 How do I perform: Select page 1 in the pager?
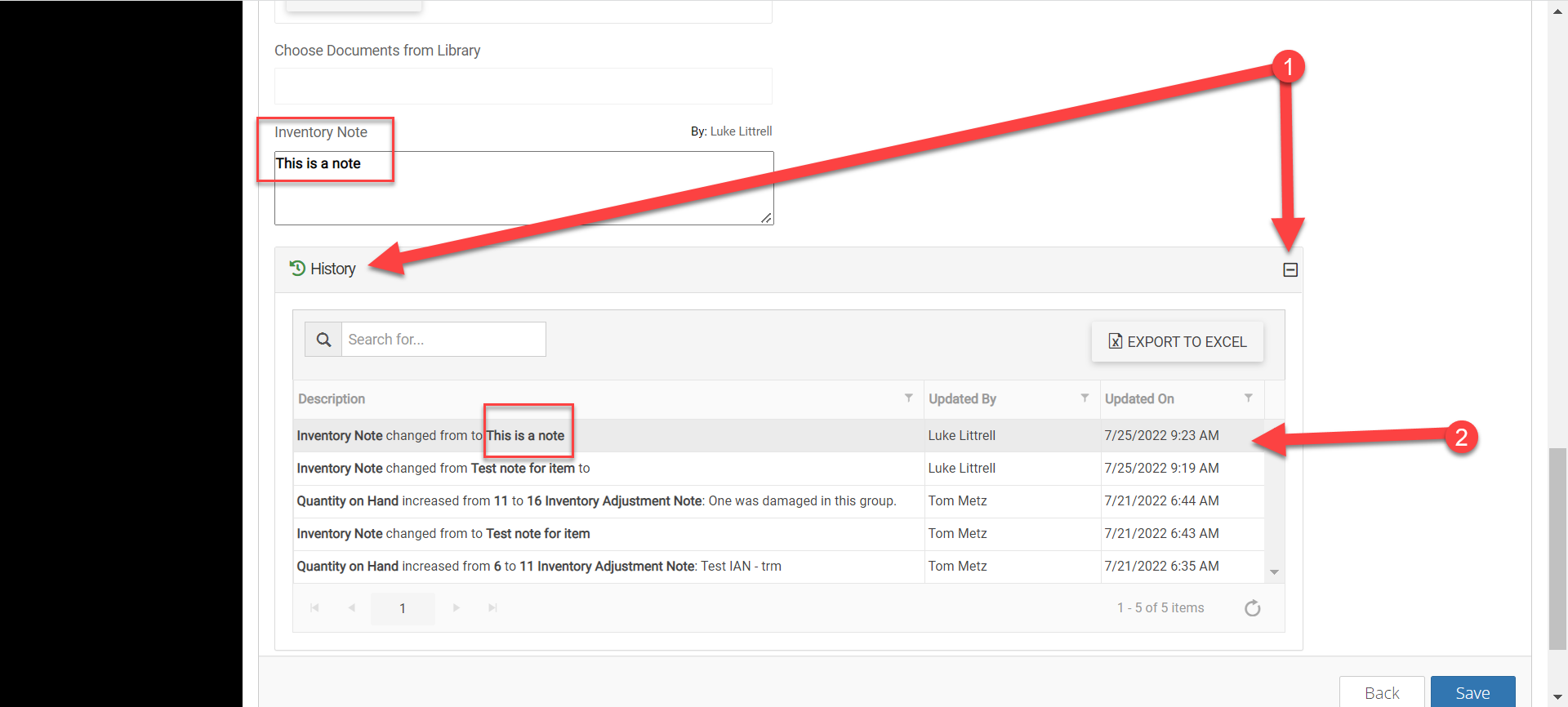tap(403, 608)
